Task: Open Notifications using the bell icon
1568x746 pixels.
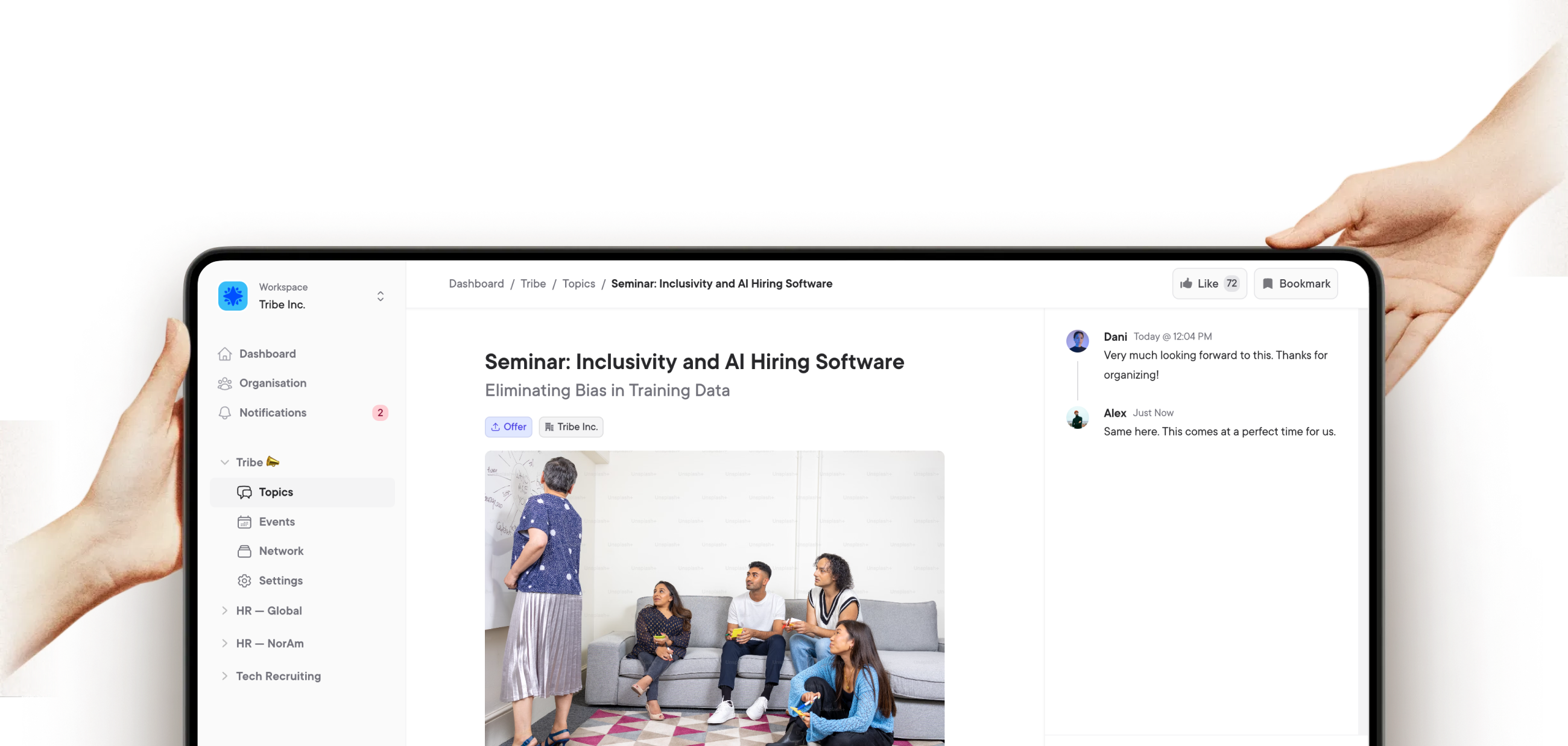Action: click(224, 413)
